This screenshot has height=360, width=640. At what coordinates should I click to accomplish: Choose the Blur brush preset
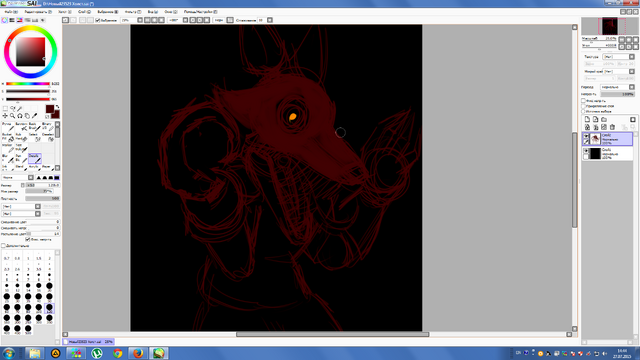tap(8, 158)
